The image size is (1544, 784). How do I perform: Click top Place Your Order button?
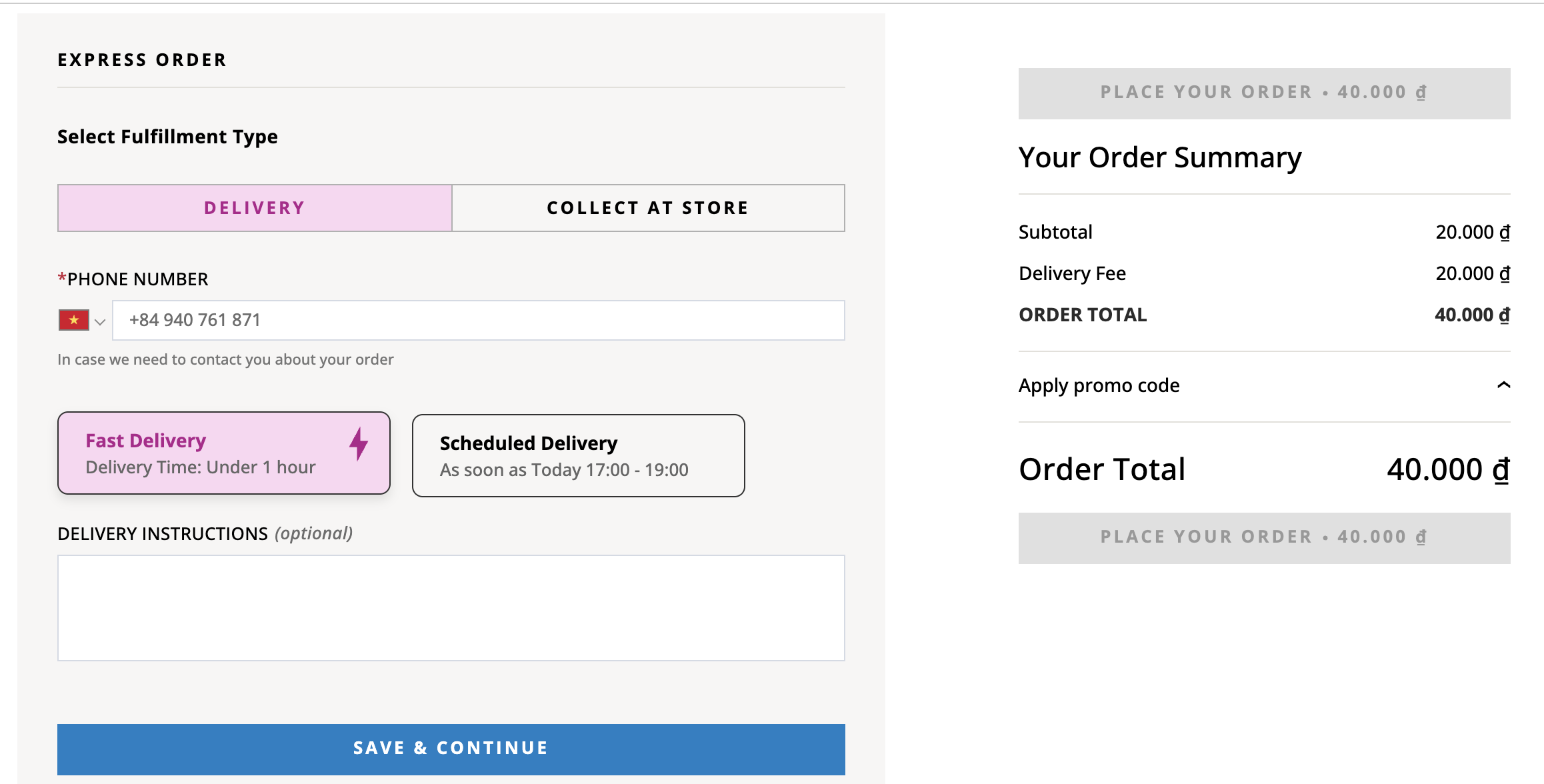[1265, 93]
